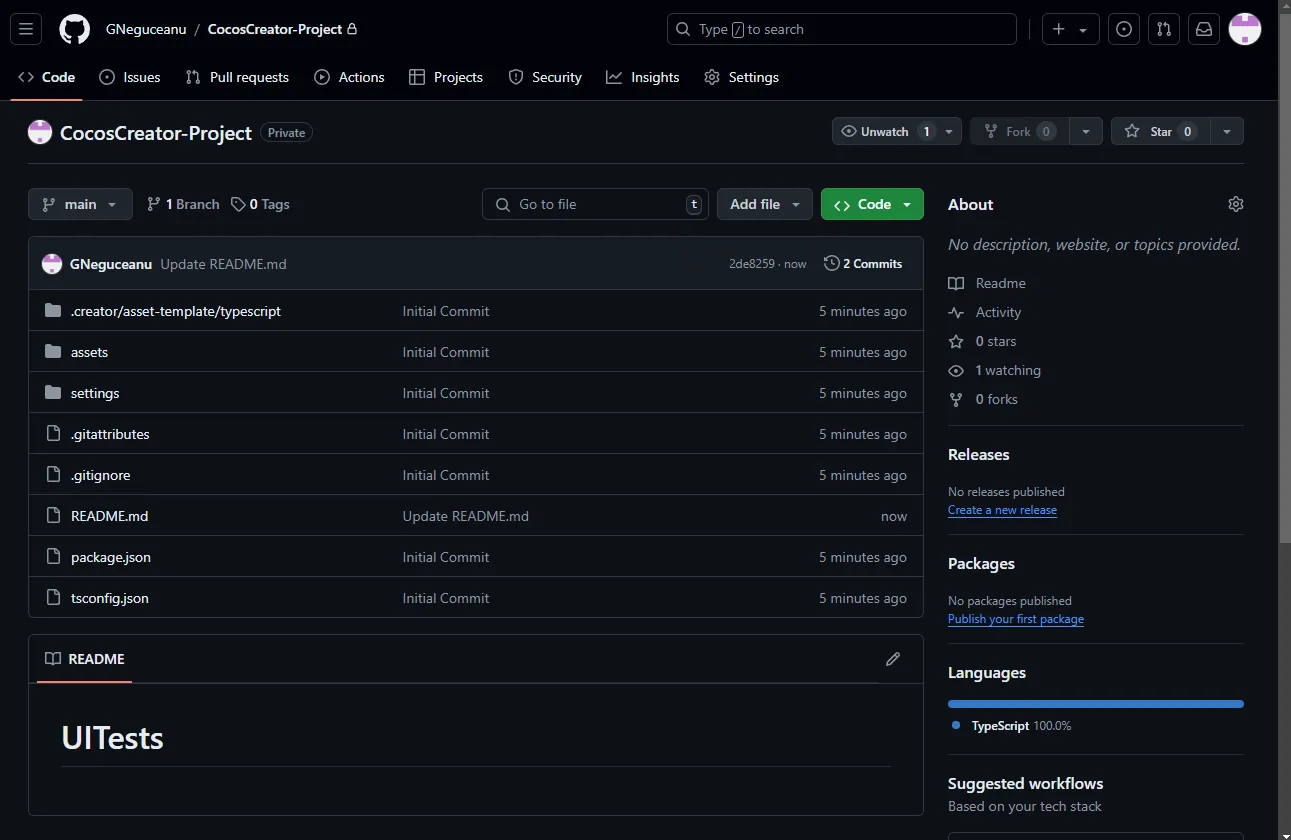Viewport: 1291px width, 840px height.
Task: Open the About section settings gear
Action: (x=1235, y=204)
